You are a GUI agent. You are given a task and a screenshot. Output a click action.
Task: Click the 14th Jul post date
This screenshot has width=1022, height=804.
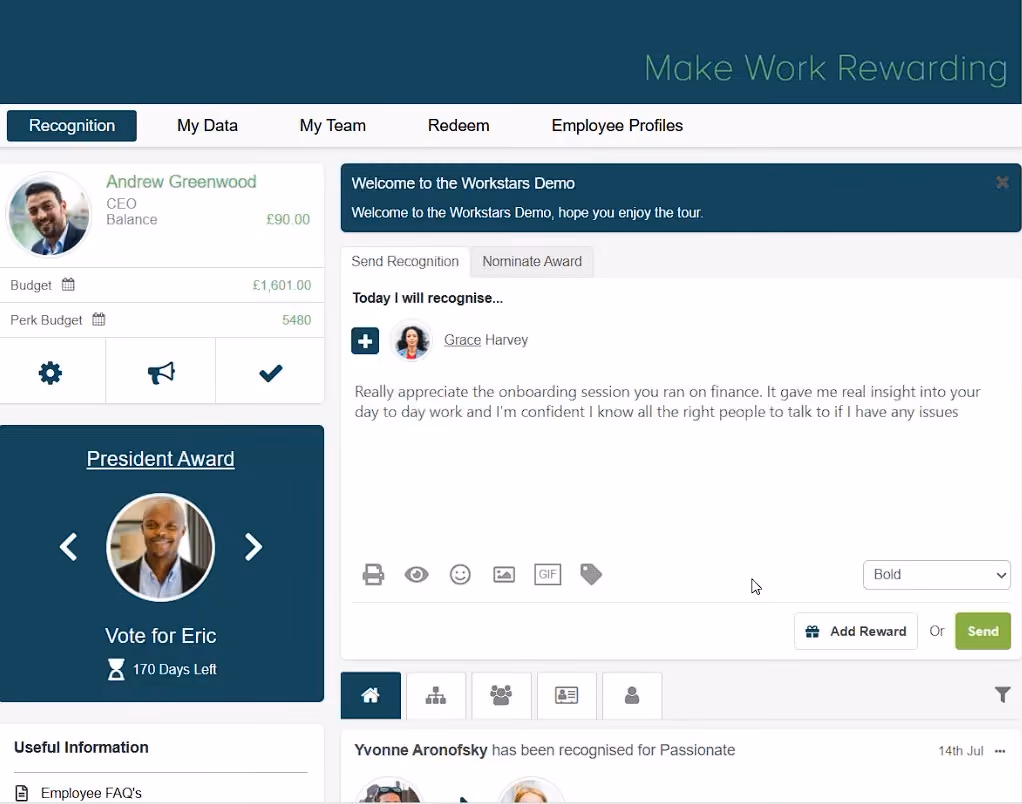[x=961, y=751]
